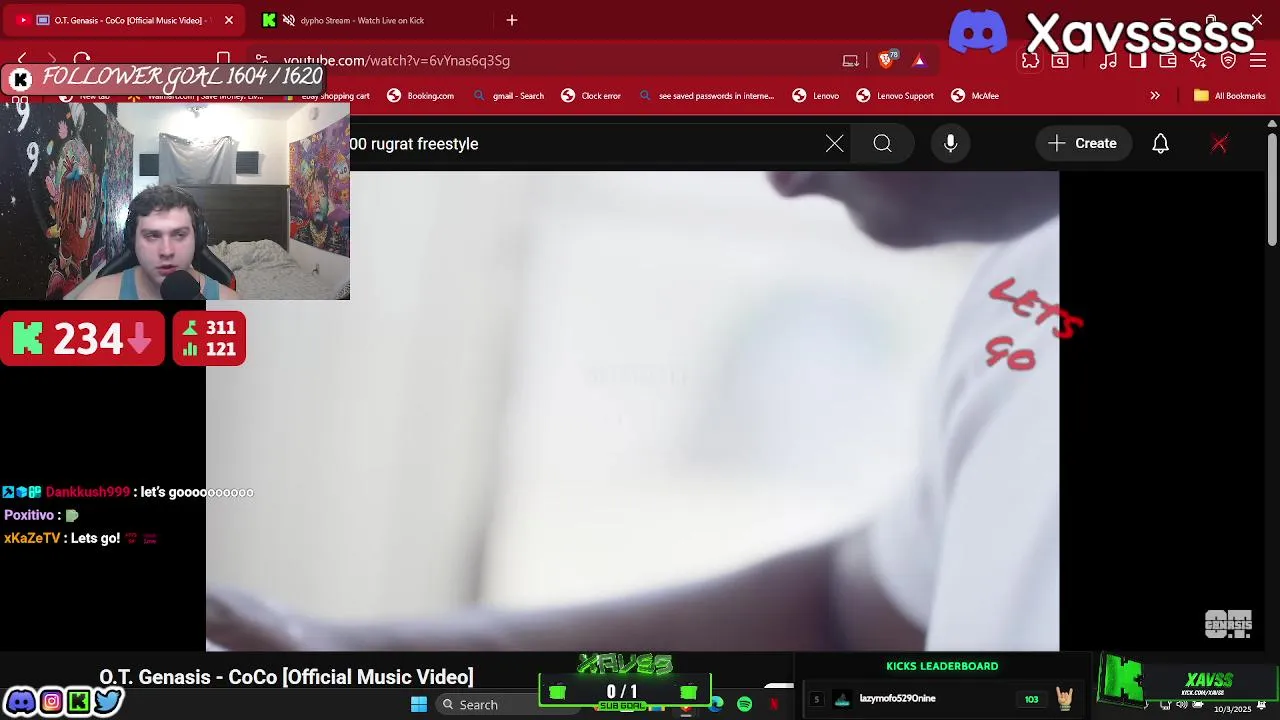Open the Brave Wallet icon
This screenshot has width=1280, height=720.
1168,61
